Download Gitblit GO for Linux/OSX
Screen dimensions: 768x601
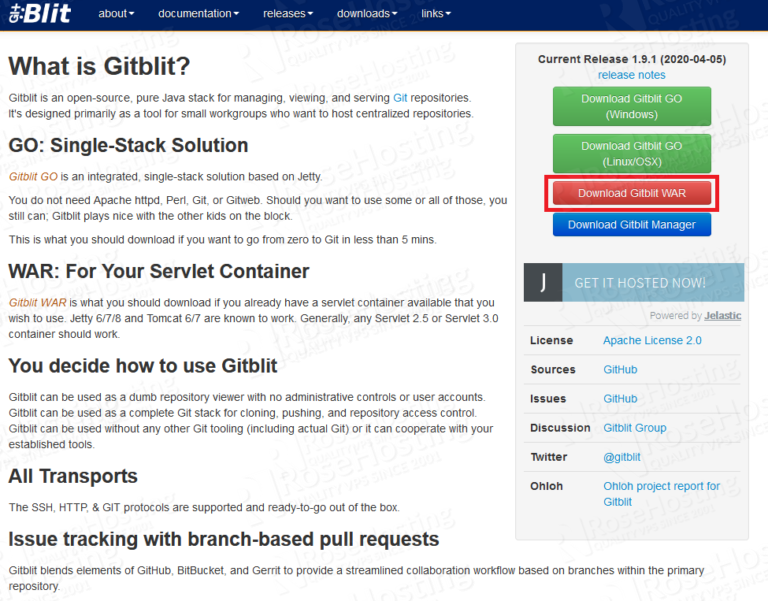[x=632, y=154]
